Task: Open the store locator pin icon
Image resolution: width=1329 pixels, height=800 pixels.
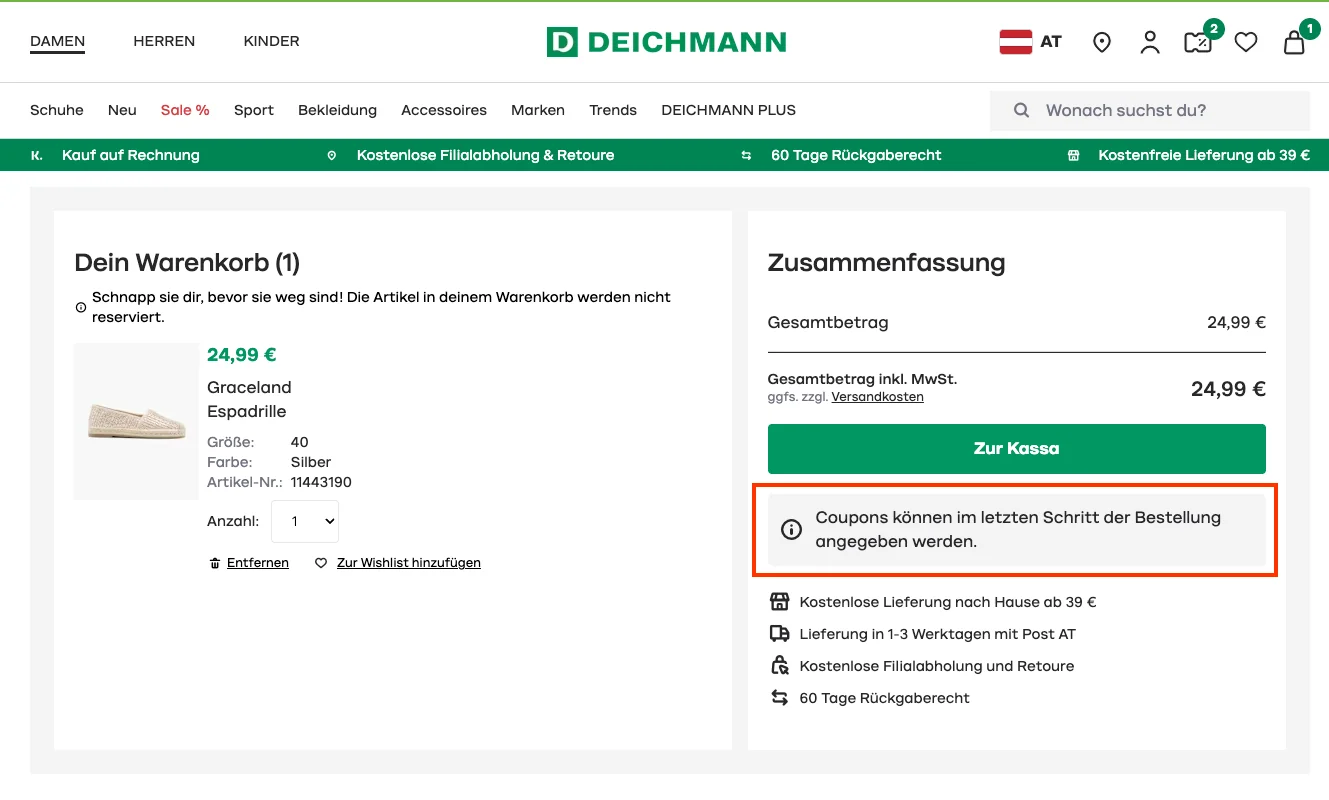Action: coord(1102,42)
